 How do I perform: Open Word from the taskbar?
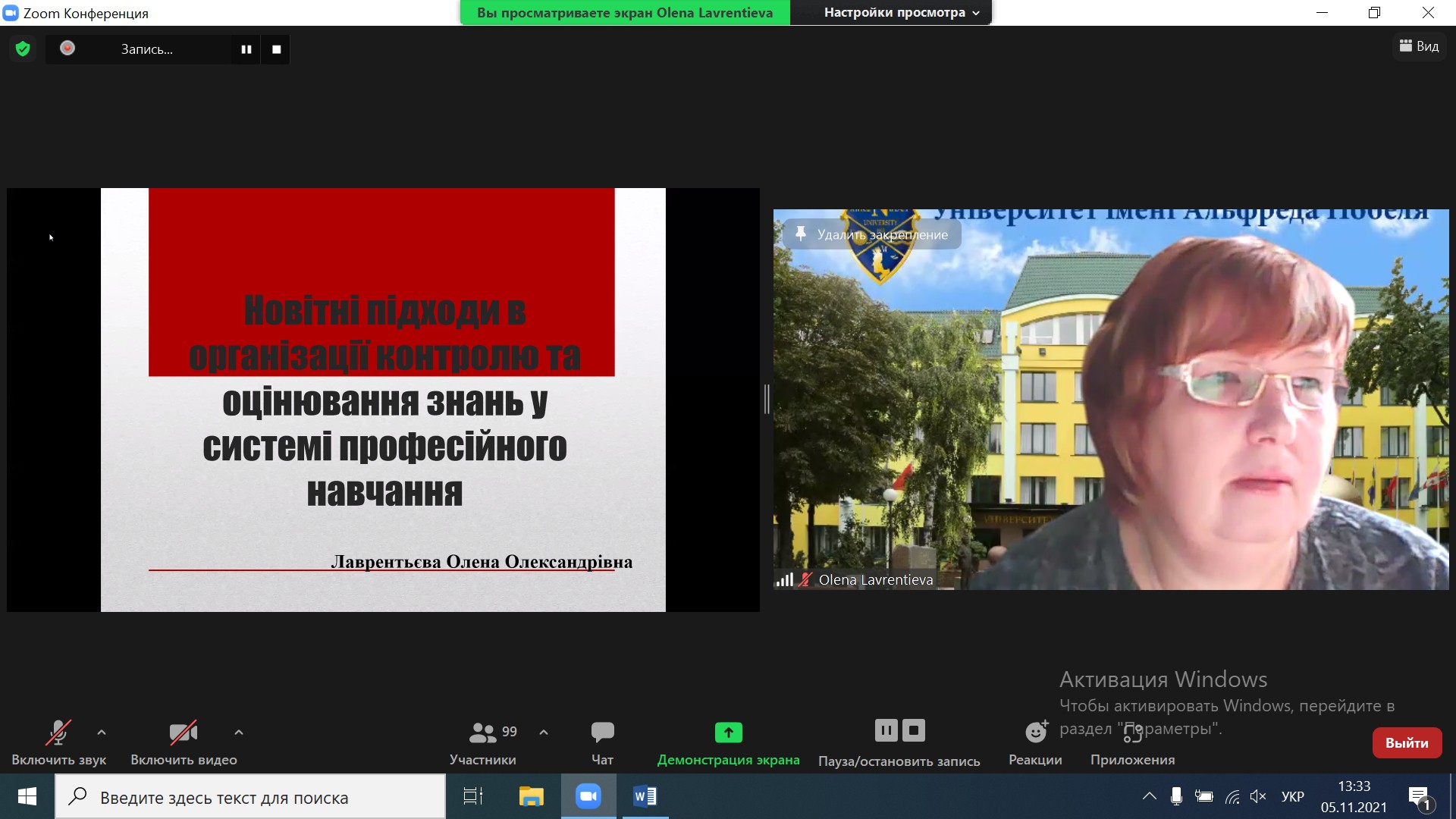[645, 796]
